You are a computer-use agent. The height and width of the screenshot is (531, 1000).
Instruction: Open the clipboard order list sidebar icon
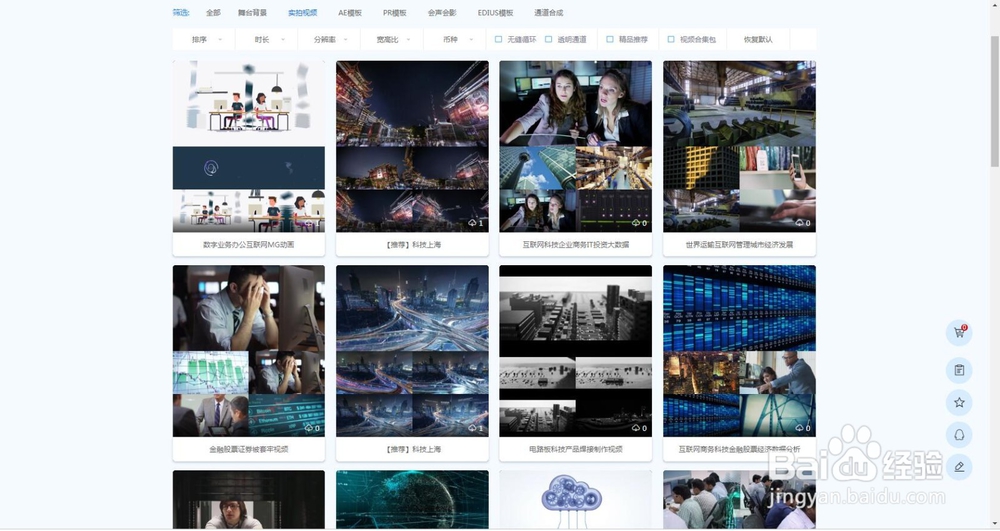[x=959, y=370]
